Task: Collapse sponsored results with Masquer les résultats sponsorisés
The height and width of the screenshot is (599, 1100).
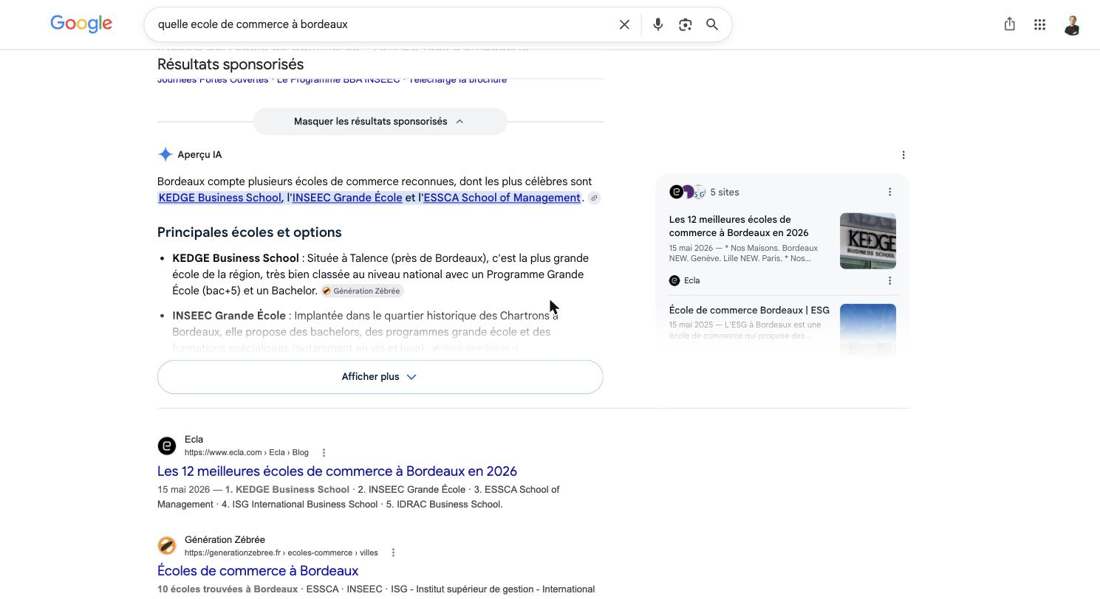Action: [x=380, y=121]
